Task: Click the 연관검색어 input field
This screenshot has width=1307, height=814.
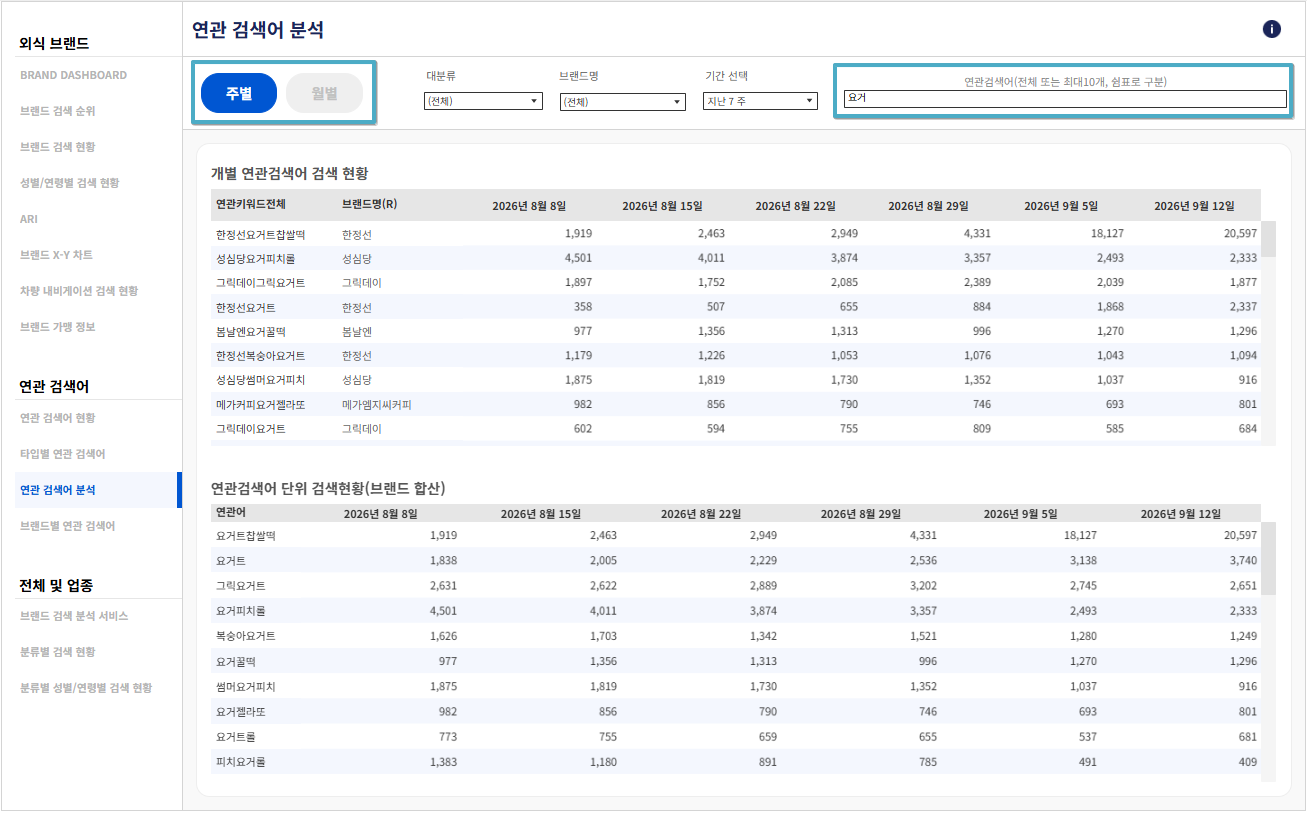Action: 1065,99
